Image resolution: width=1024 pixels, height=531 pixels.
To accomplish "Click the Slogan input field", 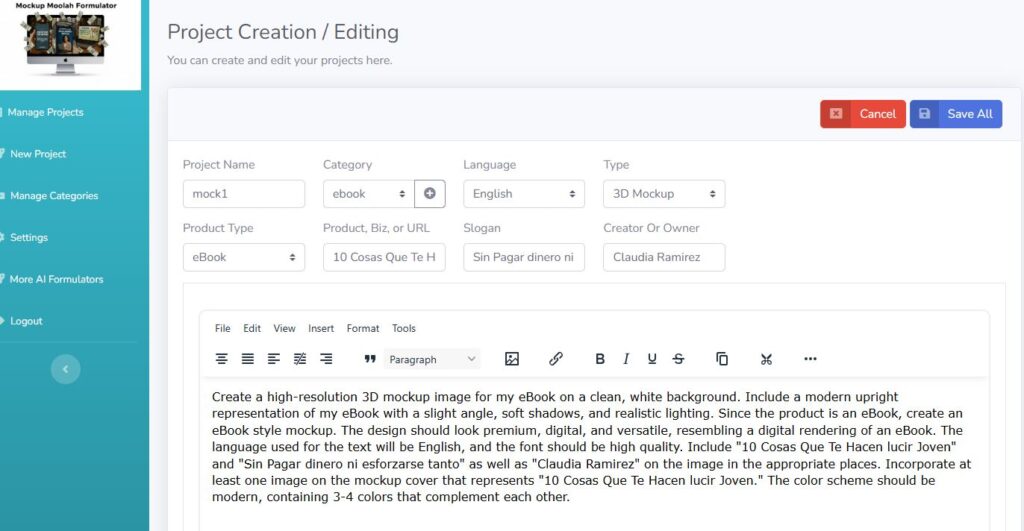I will tap(524, 257).
